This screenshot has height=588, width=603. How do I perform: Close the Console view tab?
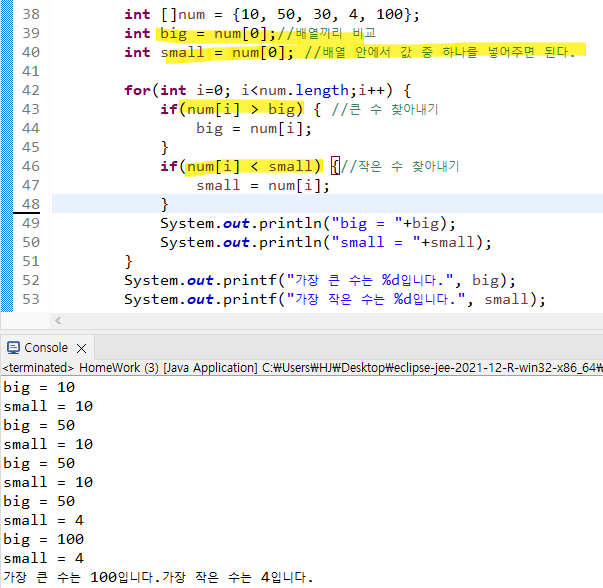pos(81,348)
